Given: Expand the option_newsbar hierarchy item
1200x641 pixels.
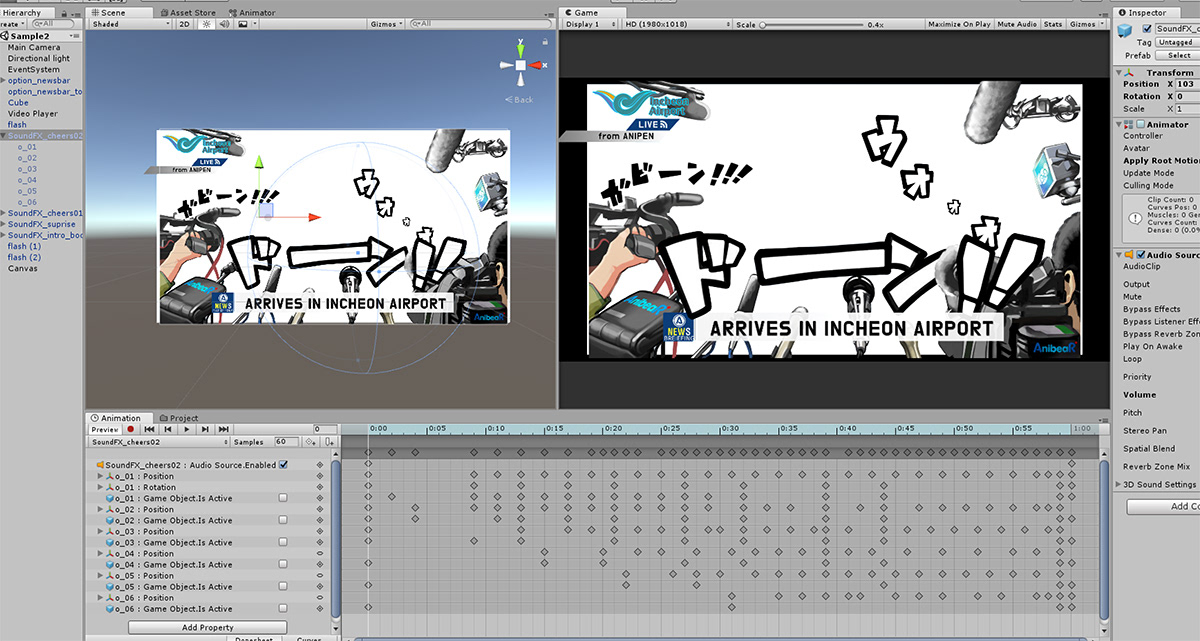Looking at the screenshot, I should [3, 80].
